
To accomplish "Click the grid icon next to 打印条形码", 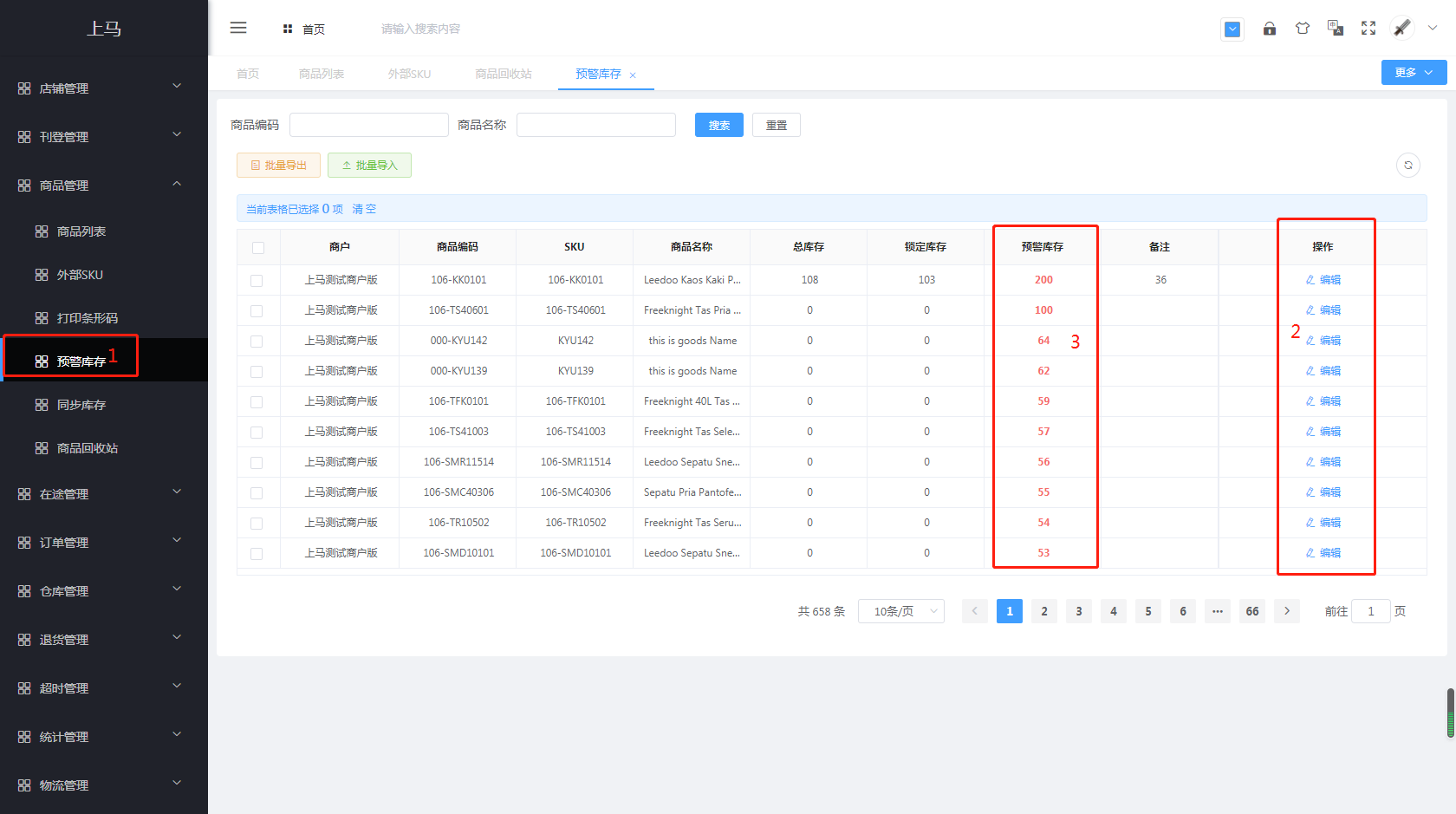I will coord(42,318).
